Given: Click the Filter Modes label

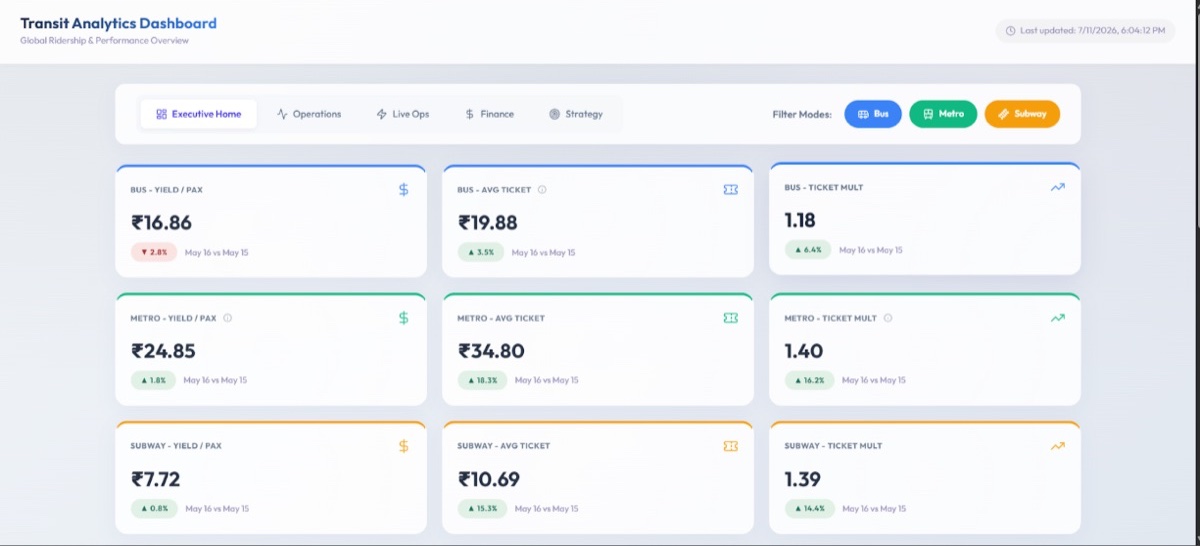Looking at the screenshot, I should click(802, 114).
